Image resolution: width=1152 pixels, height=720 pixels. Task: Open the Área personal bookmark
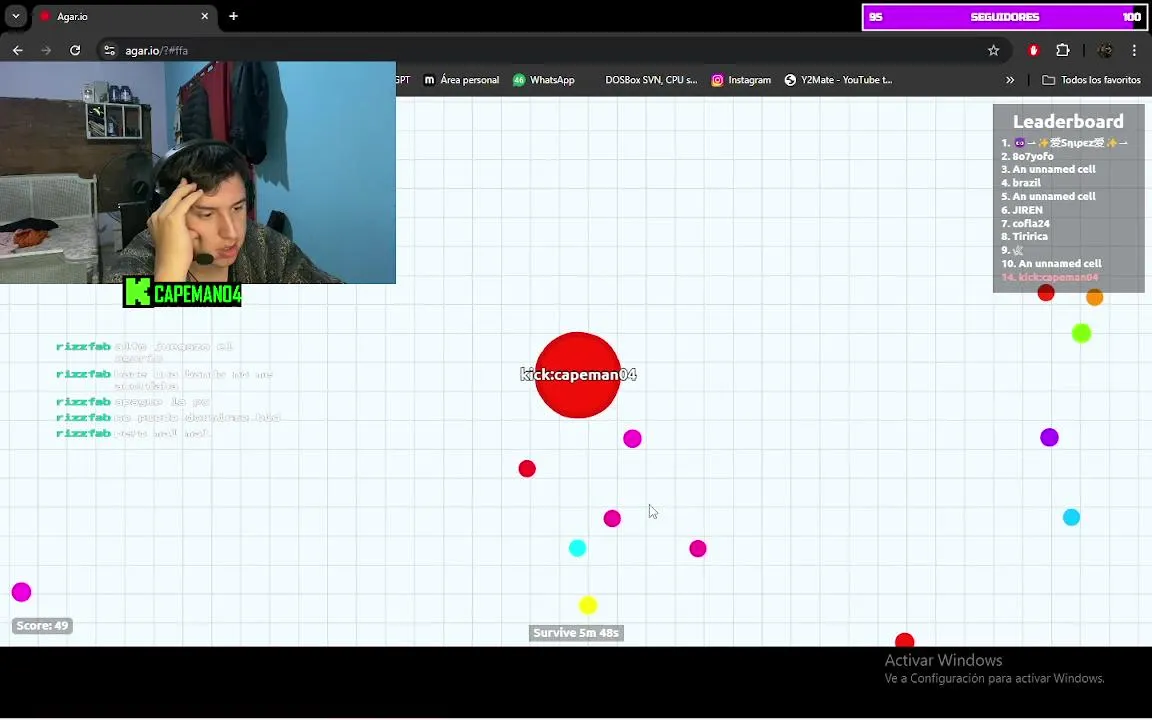461,80
